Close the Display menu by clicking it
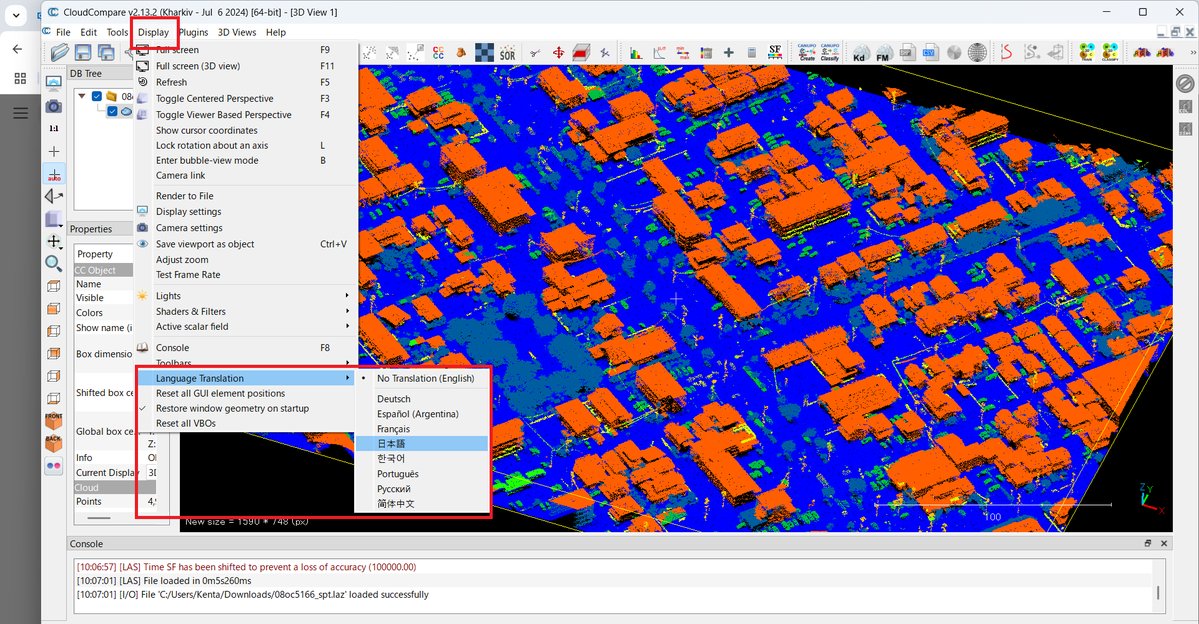The image size is (1199, 624). pos(154,32)
